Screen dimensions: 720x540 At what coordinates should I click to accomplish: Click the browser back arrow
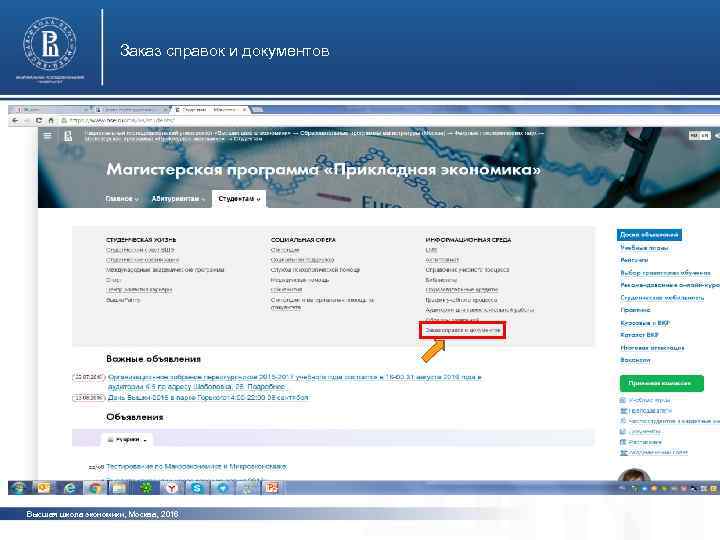(x=15, y=120)
